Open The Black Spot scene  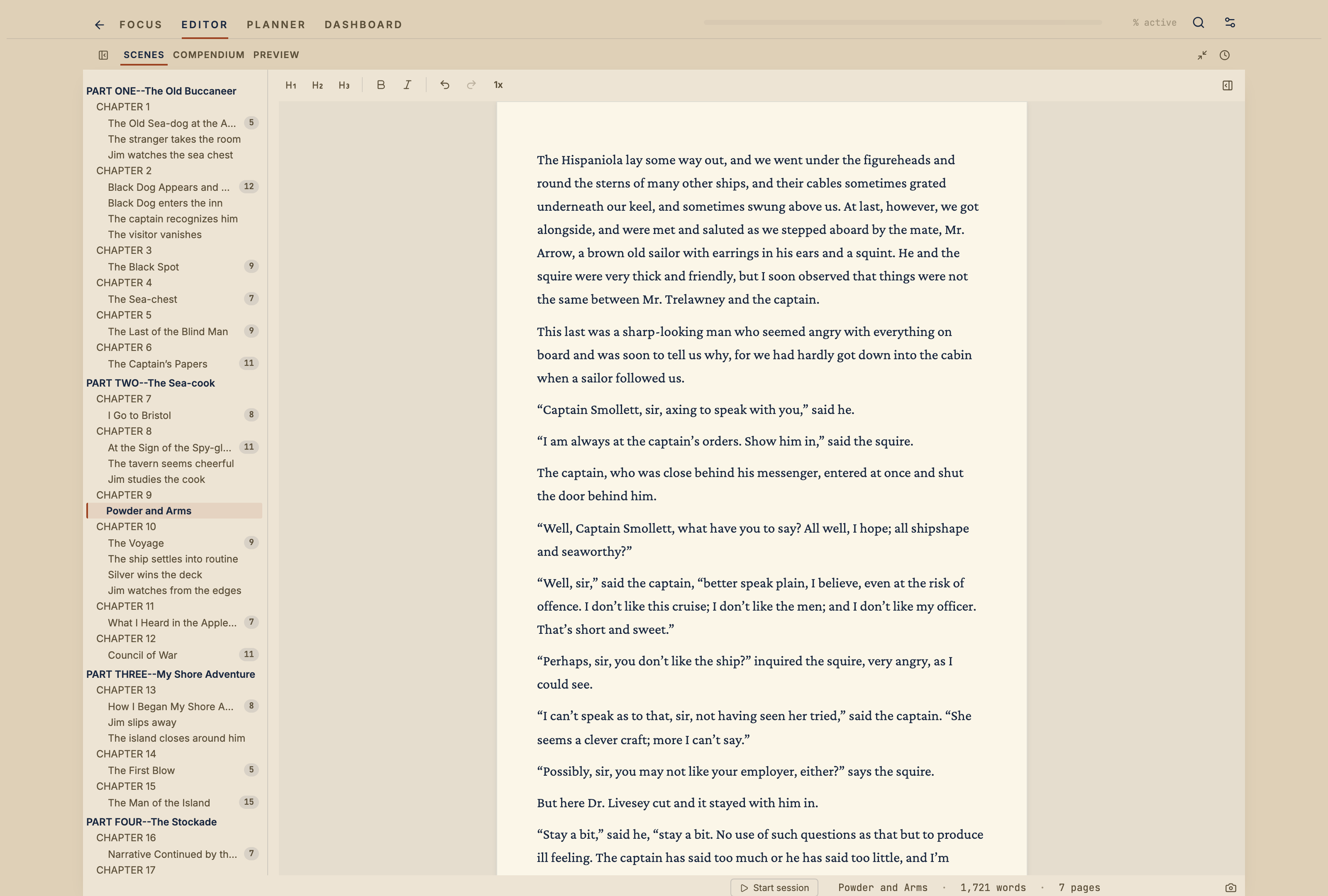tap(144, 267)
